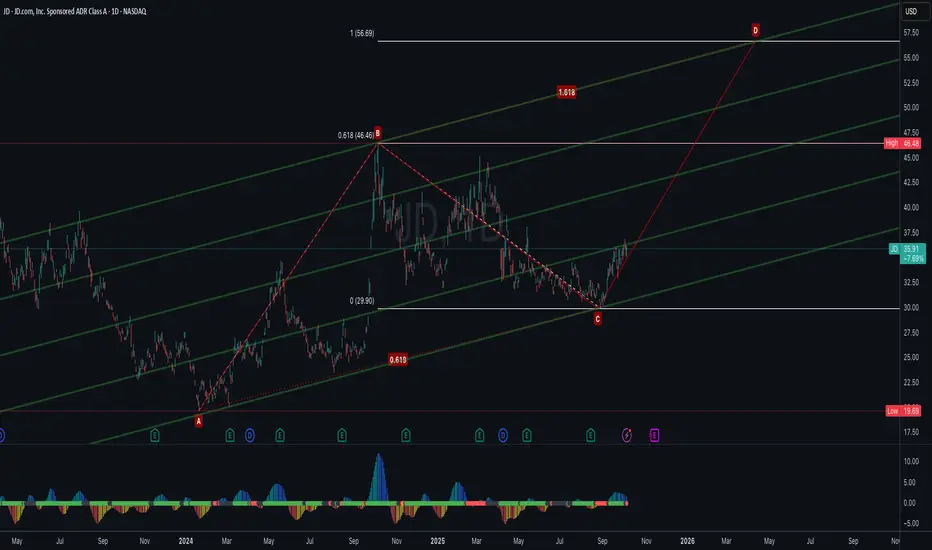932x550 pixels.
Task: Click the red 0.618 ratio label
Action: (398, 360)
